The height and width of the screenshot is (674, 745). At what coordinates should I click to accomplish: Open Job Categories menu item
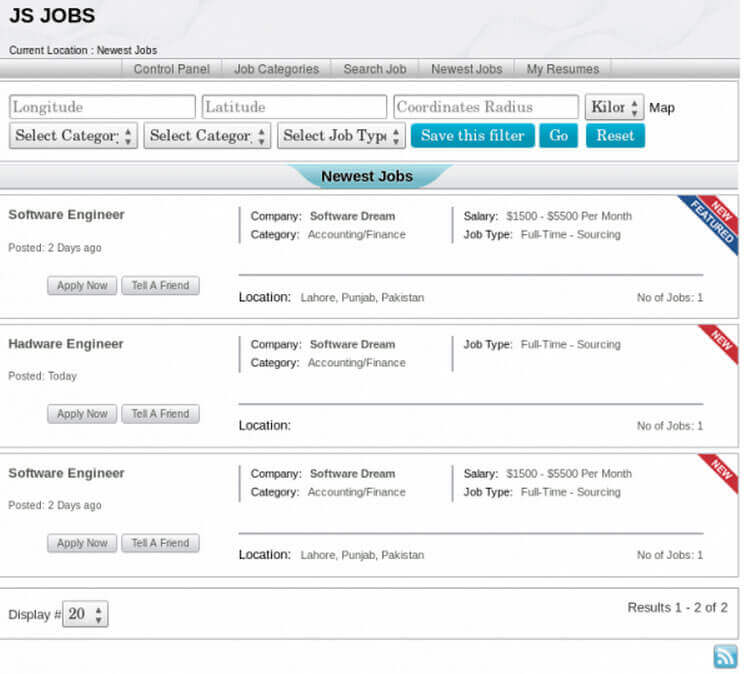(277, 69)
